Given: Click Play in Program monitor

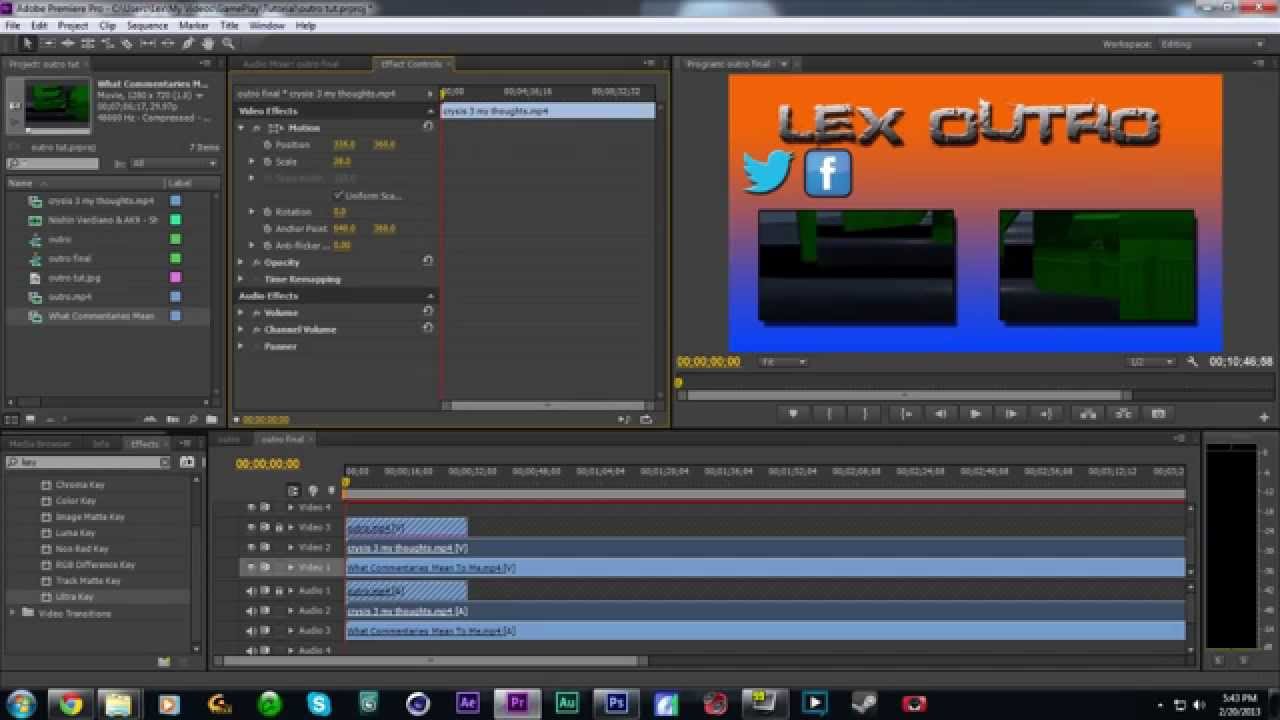Looking at the screenshot, I should pos(976,413).
